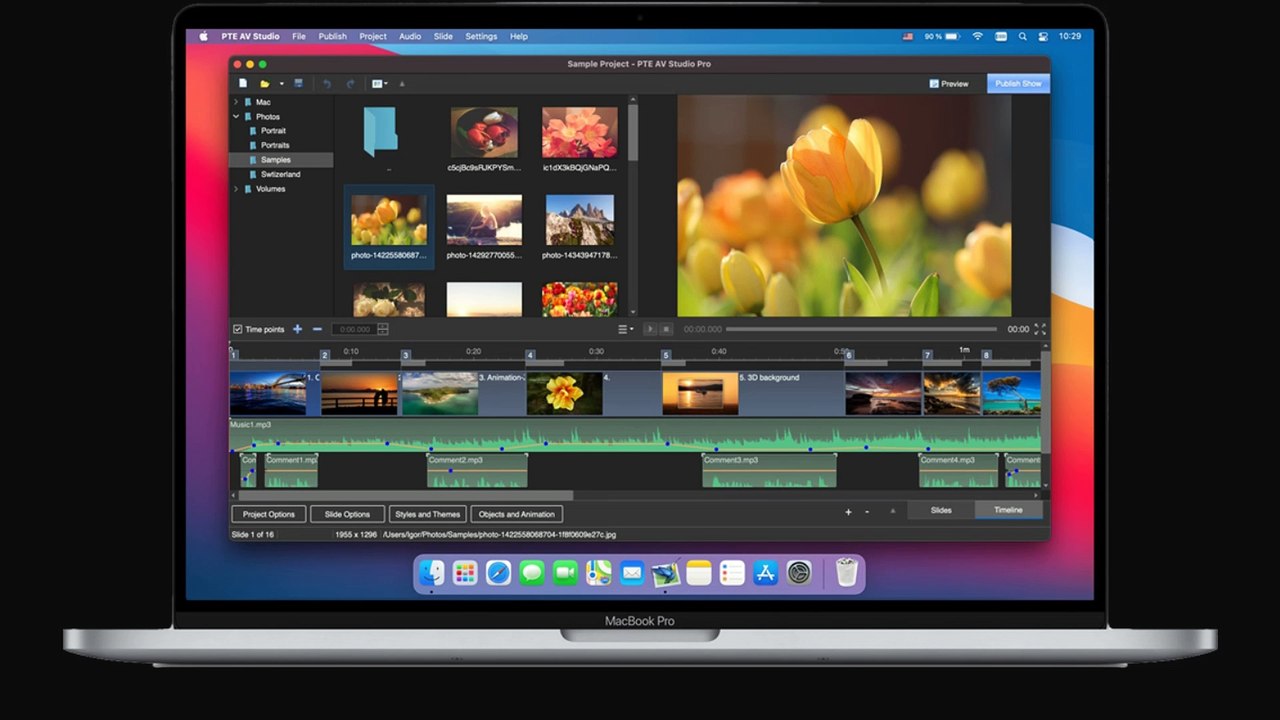Image resolution: width=1280 pixels, height=720 pixels.
Task: Click the file list vertical scrollbar
Action: tap(632, 130)
